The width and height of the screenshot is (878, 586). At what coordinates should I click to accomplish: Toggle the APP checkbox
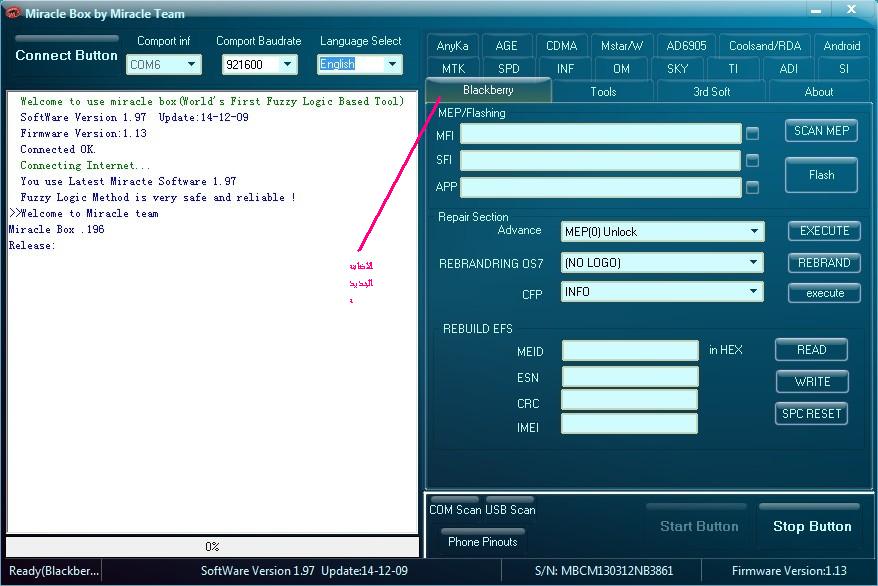[753, 187]
